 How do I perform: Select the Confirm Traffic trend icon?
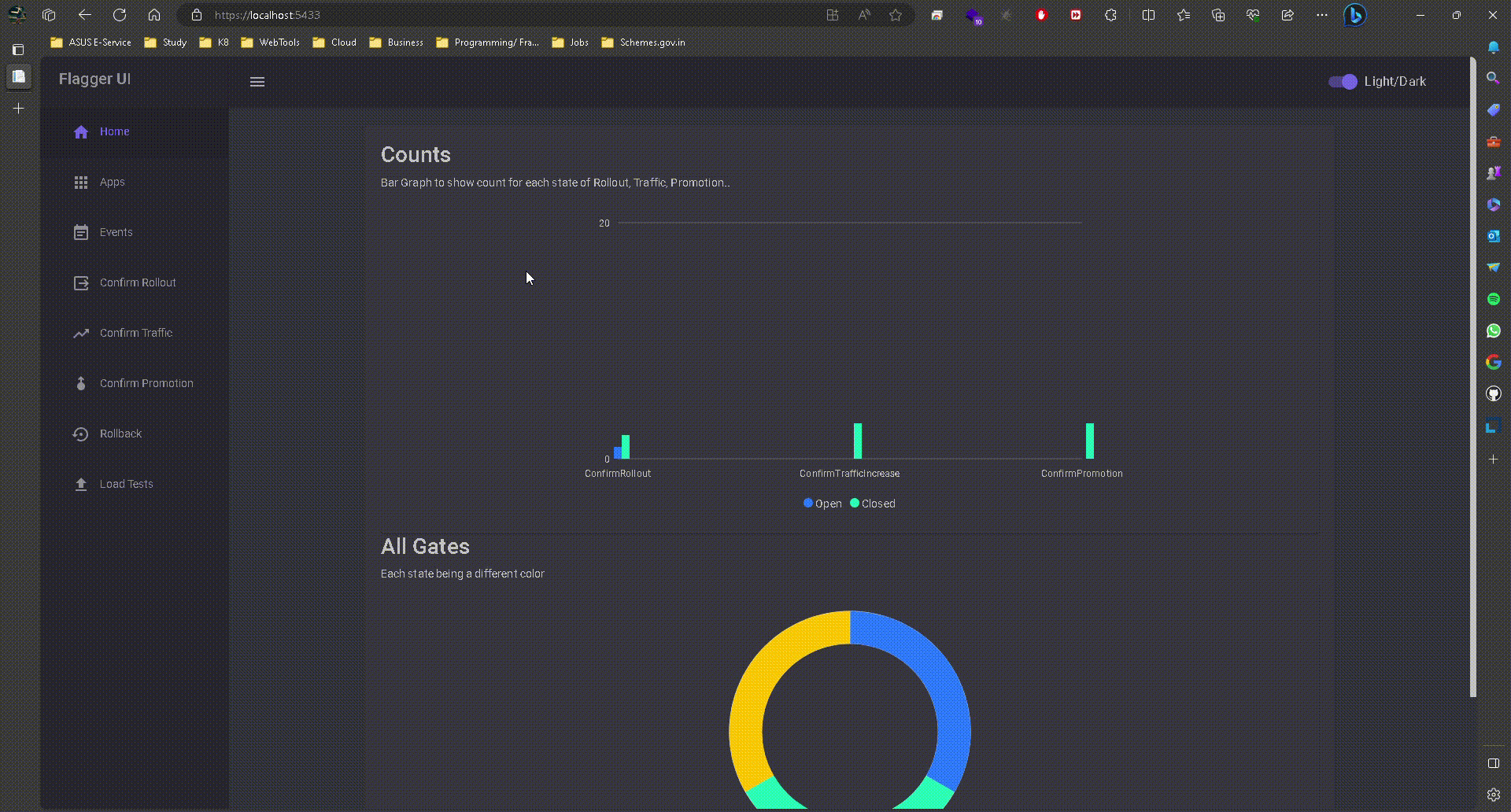coord(82,333)
